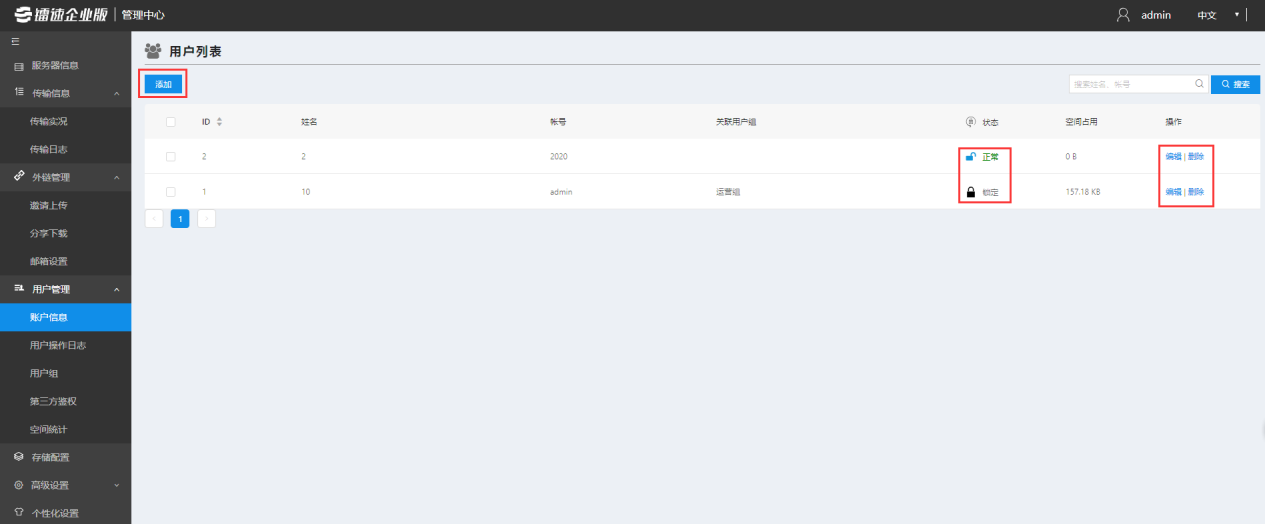Click the name and account search field
The height and width of the screenshot is (524, 1265).
pyautogui.click(x=1130, y=84)
